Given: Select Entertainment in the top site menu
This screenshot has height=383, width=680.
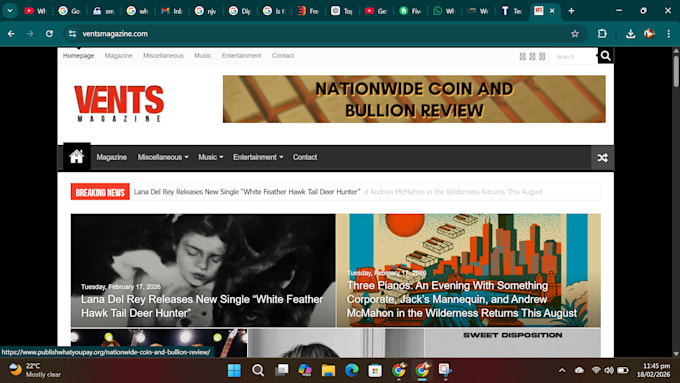Looking at the screenshot, I should click(x=241, y=56).
